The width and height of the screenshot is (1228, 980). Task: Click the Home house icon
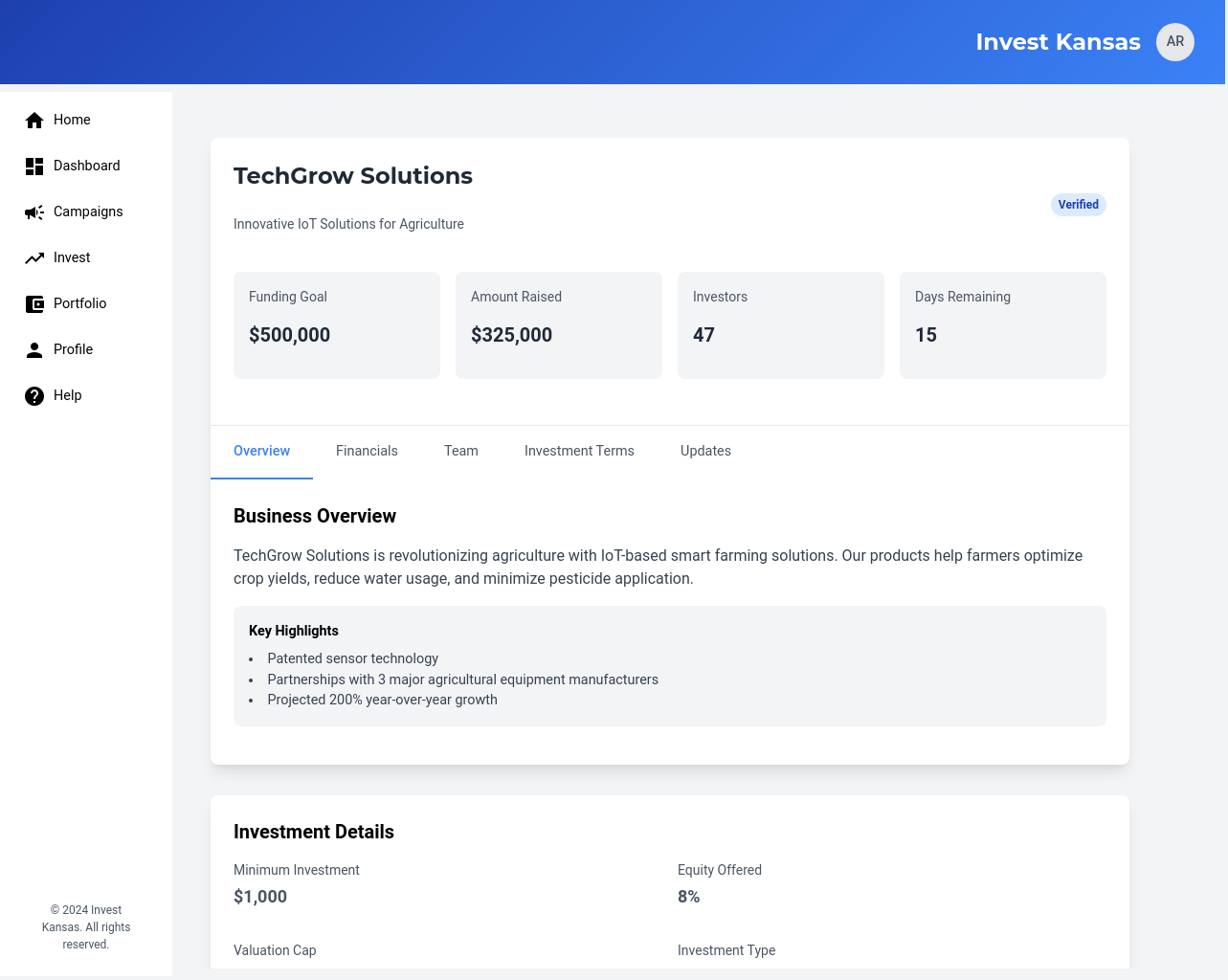pos(34,120)
